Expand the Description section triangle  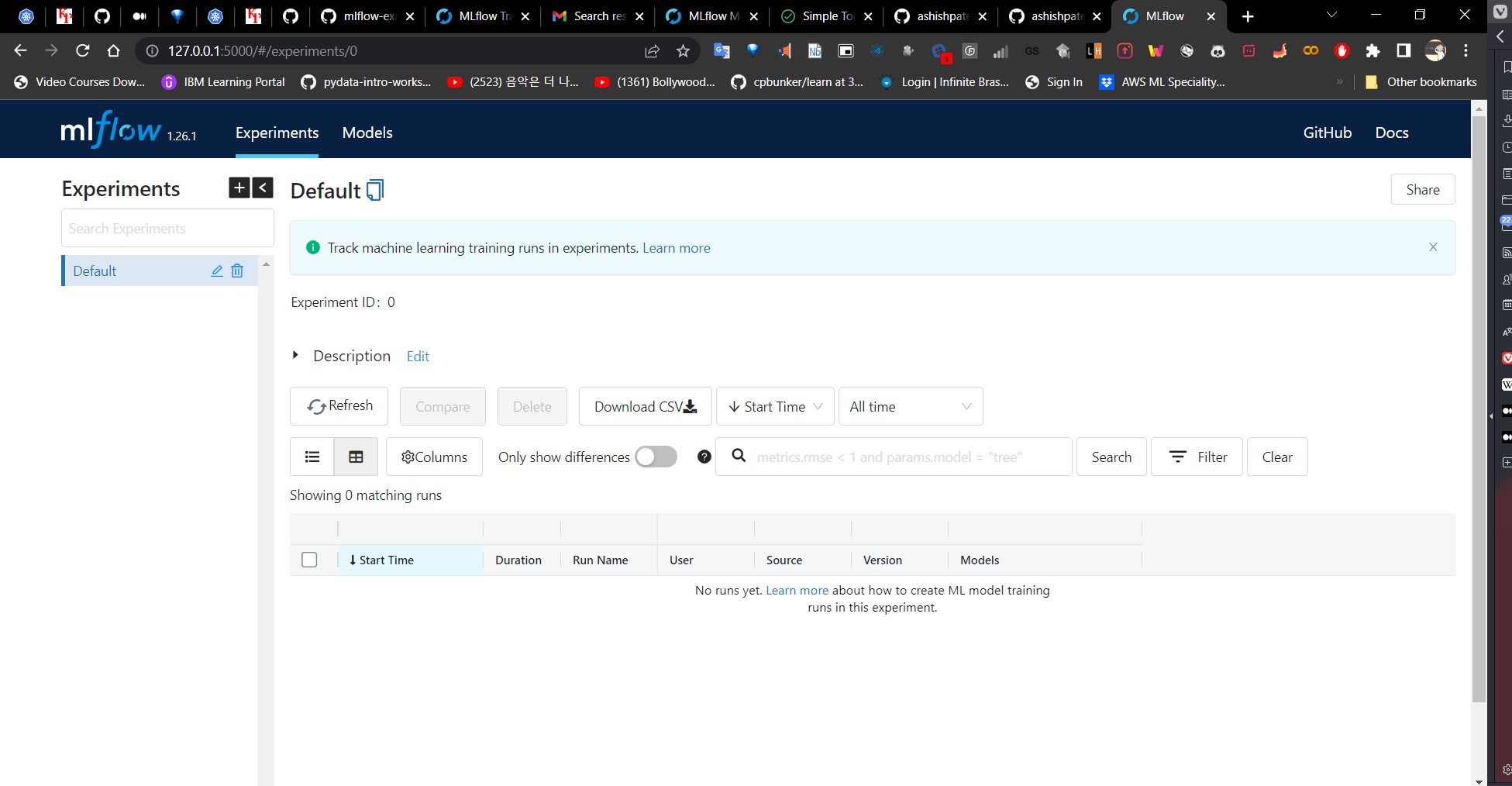point(295,355)
